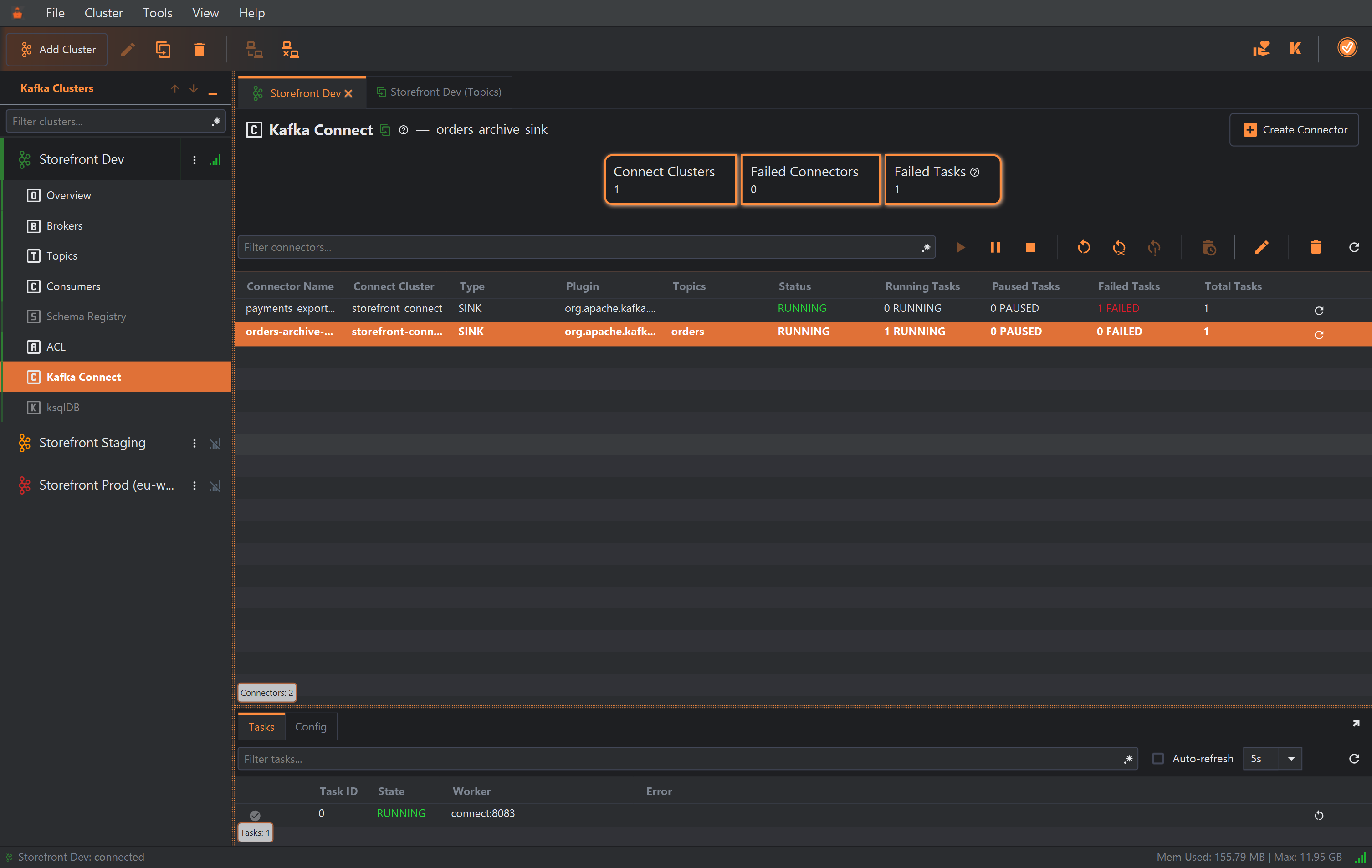Refresh the payments-export connector row

click(x=1318, y=311)
